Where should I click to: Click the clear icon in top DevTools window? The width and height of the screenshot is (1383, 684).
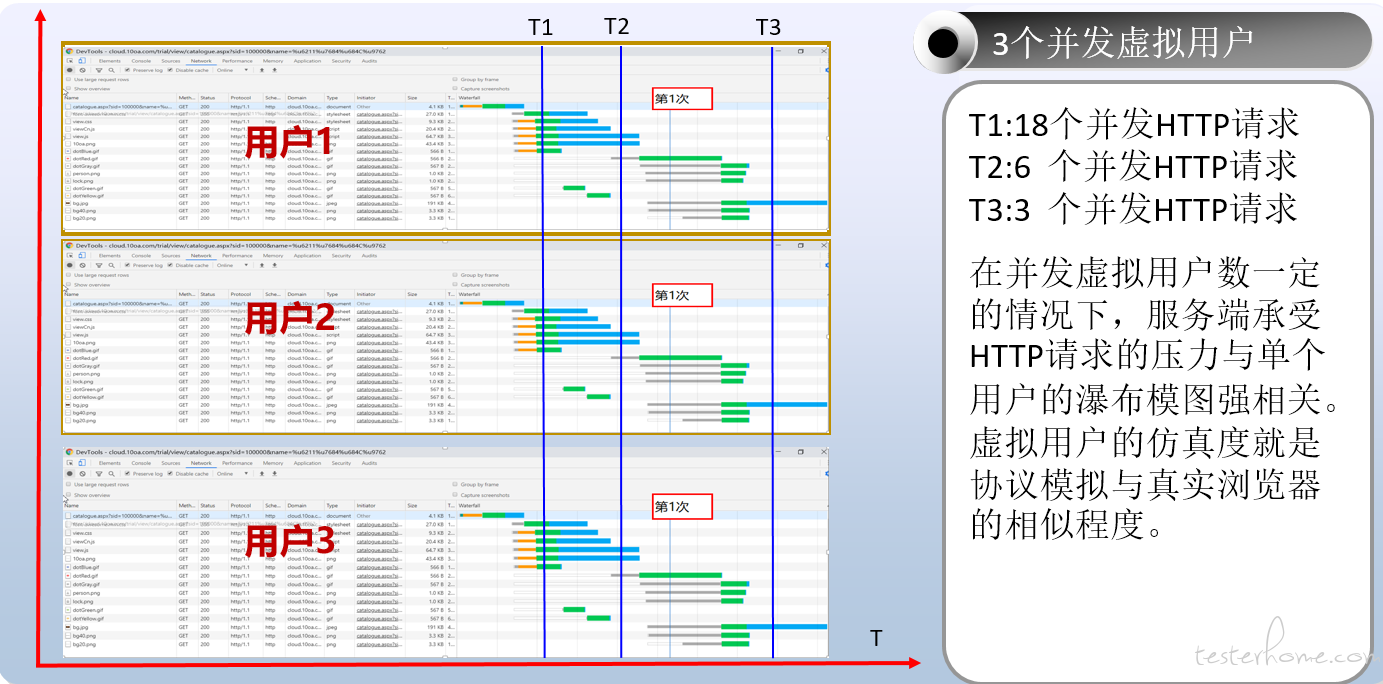[82, 70]
